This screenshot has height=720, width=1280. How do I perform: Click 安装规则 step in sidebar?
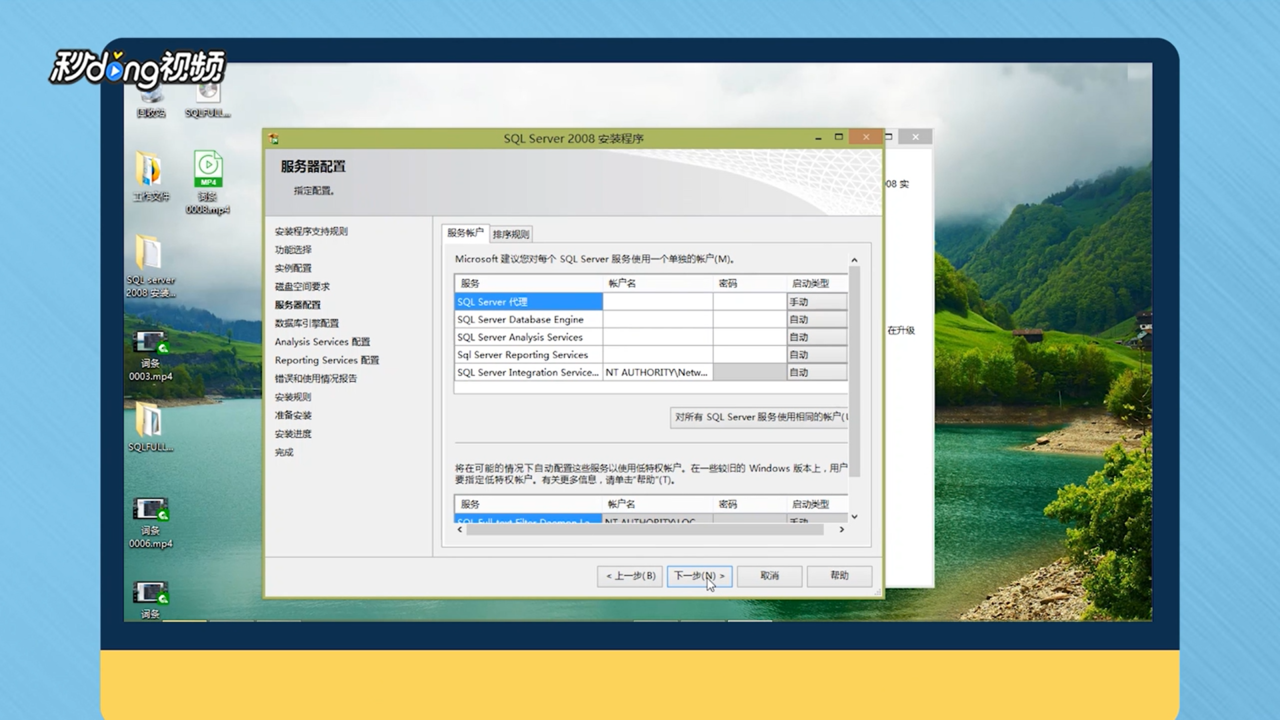pyautogui.click(x=293, y=397)
